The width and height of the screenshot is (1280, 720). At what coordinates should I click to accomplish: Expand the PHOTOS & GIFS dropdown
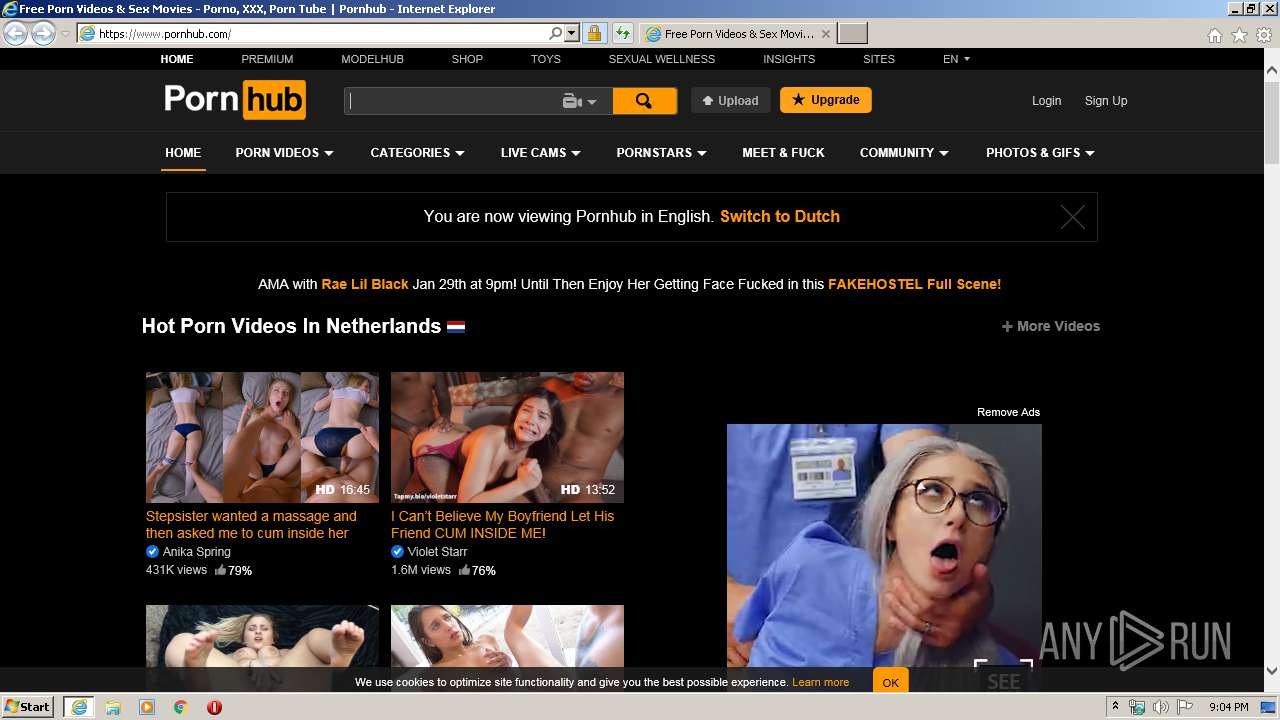pyautogui.click(x=1040, y=153)
